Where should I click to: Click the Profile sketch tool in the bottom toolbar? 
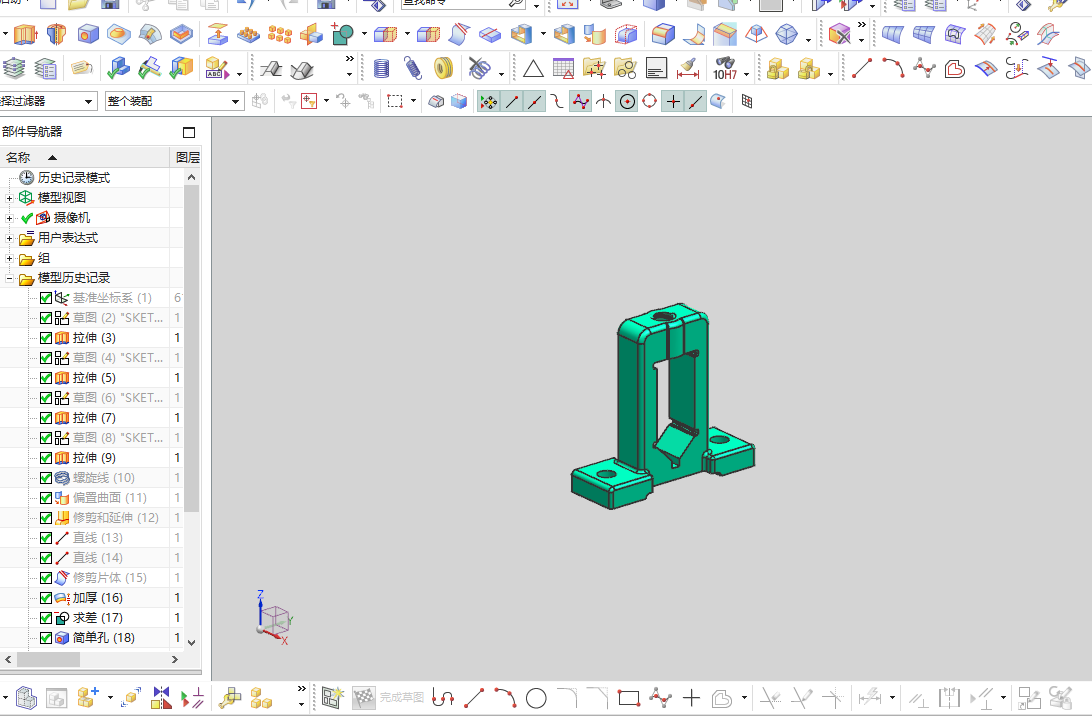click(x=443, y=698)
